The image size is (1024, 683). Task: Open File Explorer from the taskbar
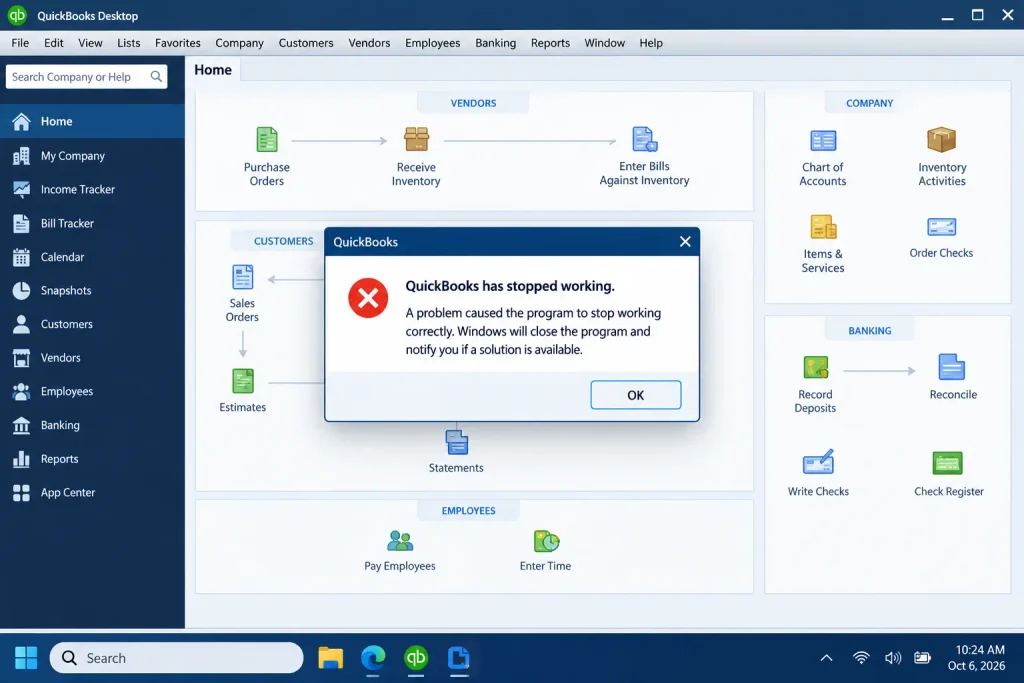[330, 658]
